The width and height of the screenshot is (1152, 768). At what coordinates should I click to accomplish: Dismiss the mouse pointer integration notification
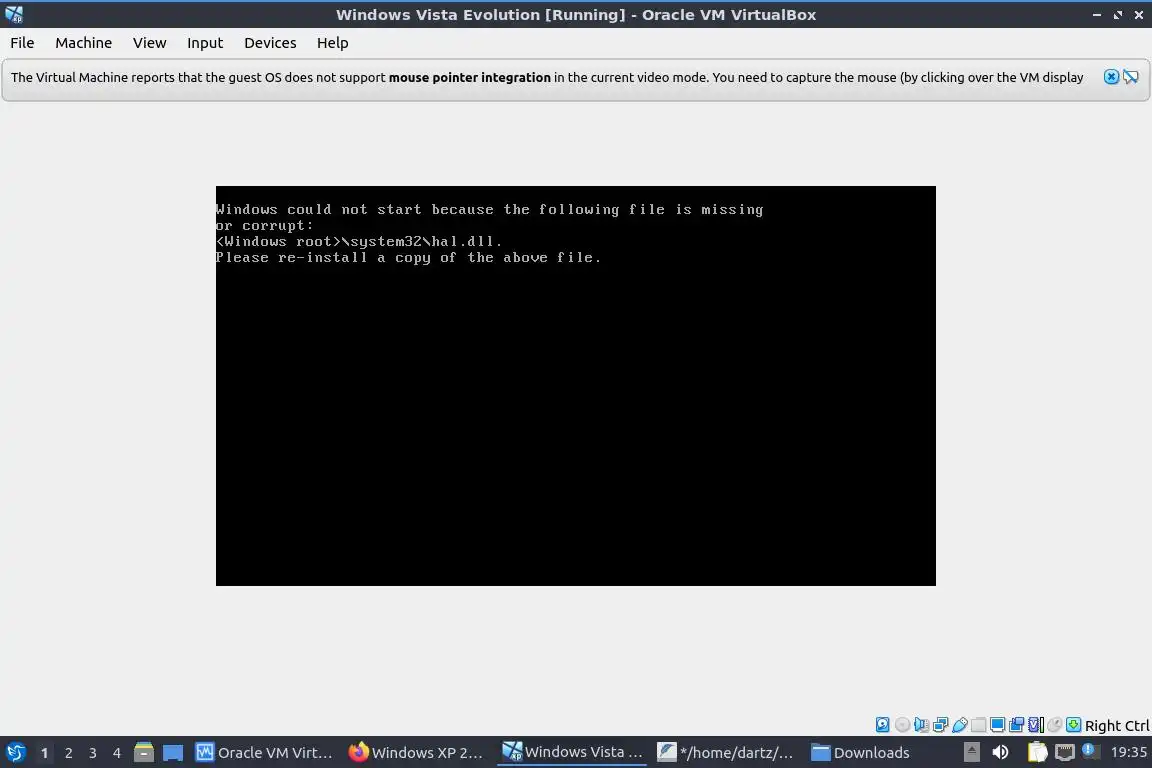1111,77
